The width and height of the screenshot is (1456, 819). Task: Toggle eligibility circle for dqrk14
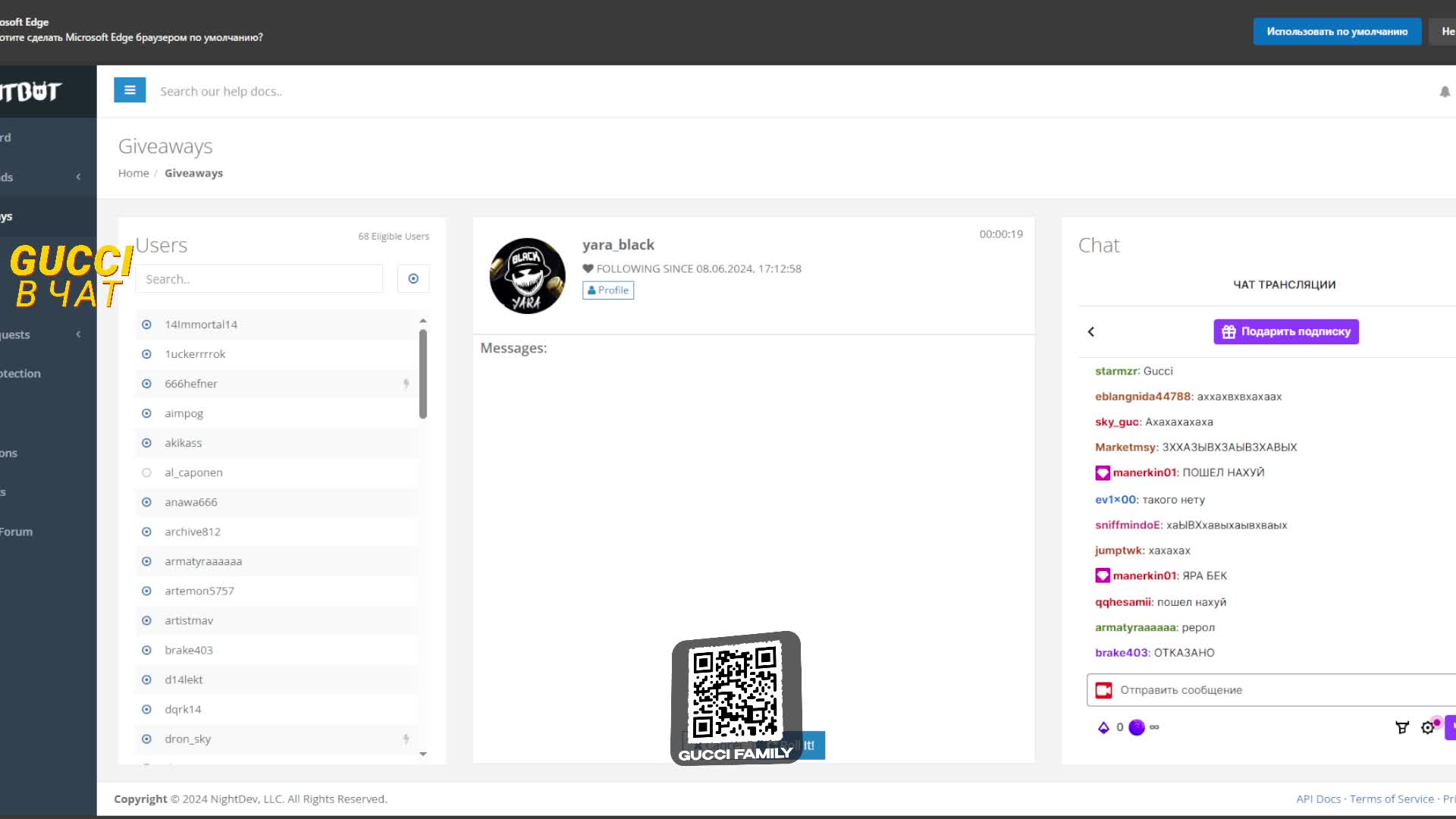click(146, 709)
